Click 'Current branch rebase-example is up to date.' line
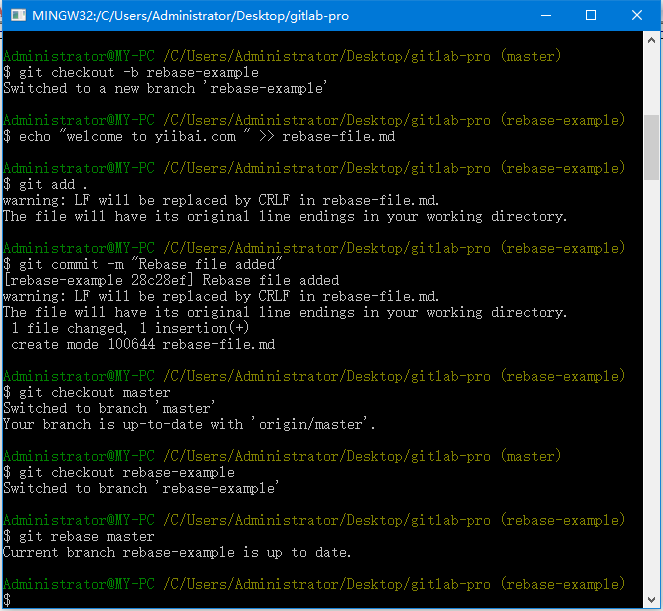Viewport: 663px width, 611px height. click(x=177, y=553)
